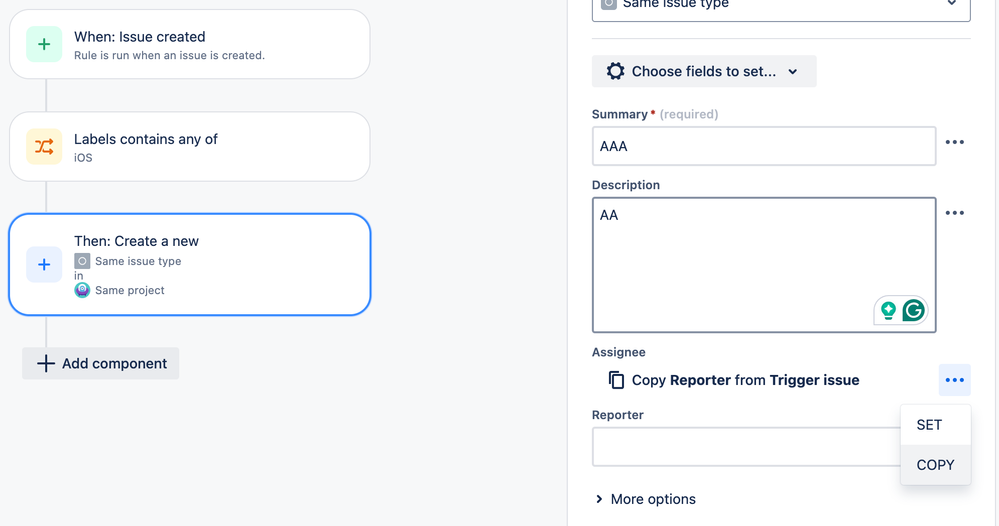999x526 pixels.
Task: Select the When: Issue created card
Action: pos(190,45)
